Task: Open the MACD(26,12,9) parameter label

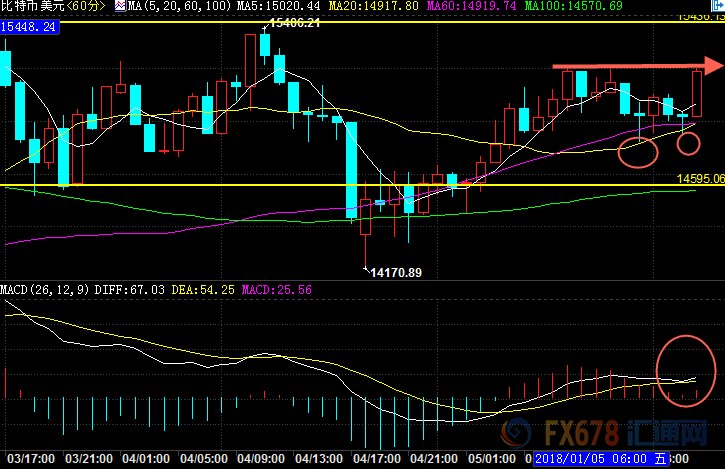Action: click(44, 290)
